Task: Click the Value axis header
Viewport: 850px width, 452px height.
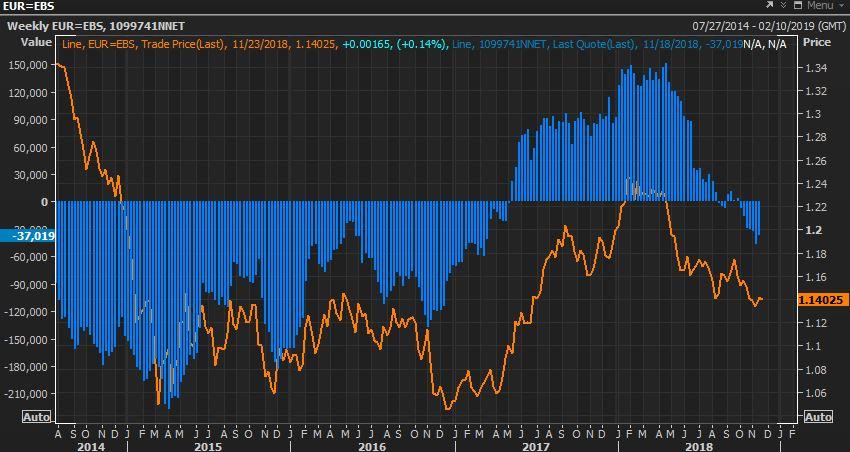Action: click(x=35, y=42)
